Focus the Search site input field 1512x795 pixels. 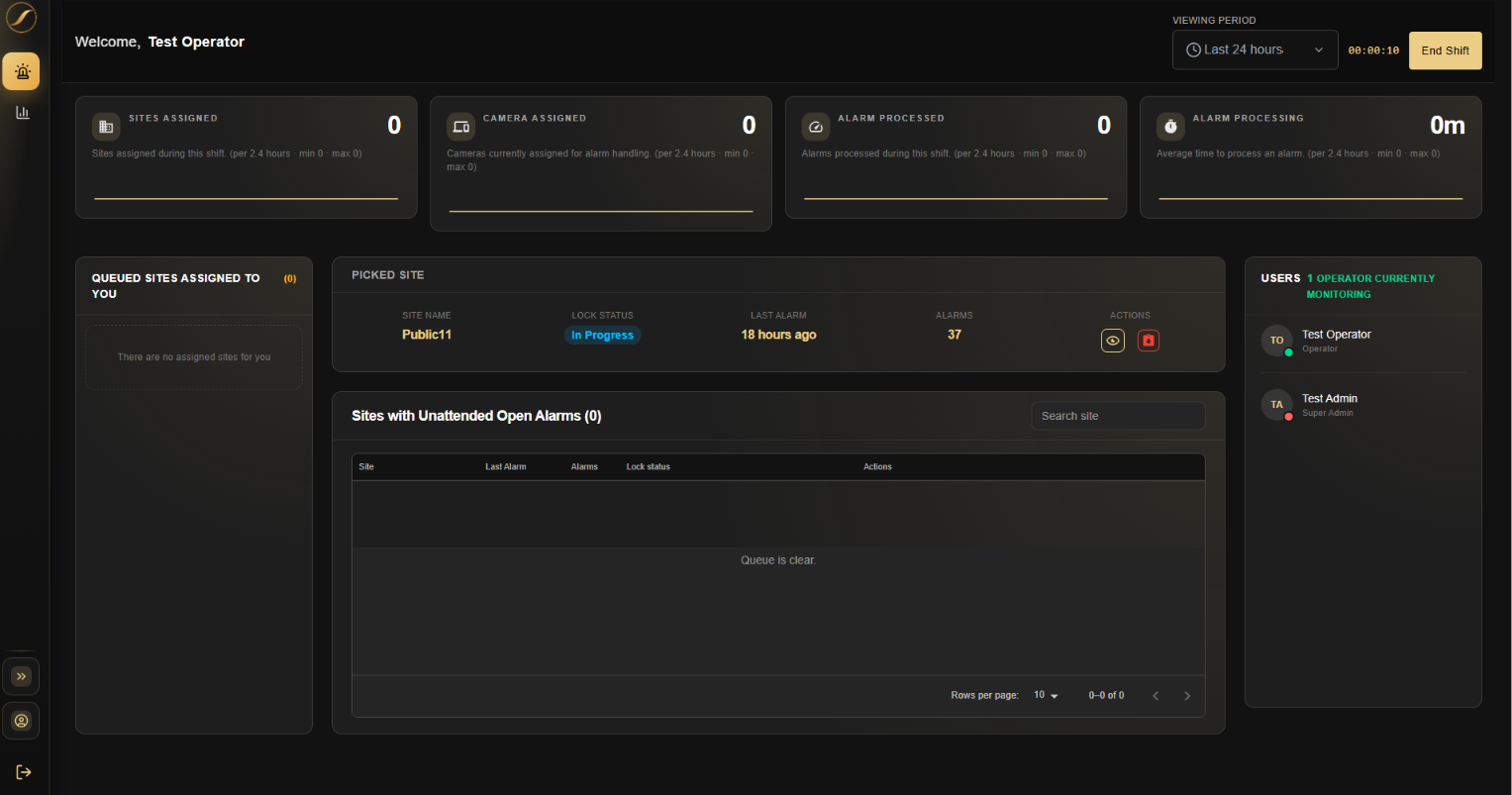pyautogui.click(x=1118, y=416)
